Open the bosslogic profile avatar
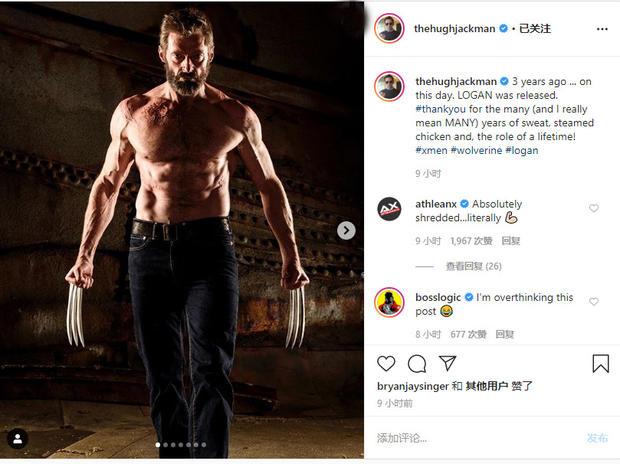 click(x=389, y=302)
